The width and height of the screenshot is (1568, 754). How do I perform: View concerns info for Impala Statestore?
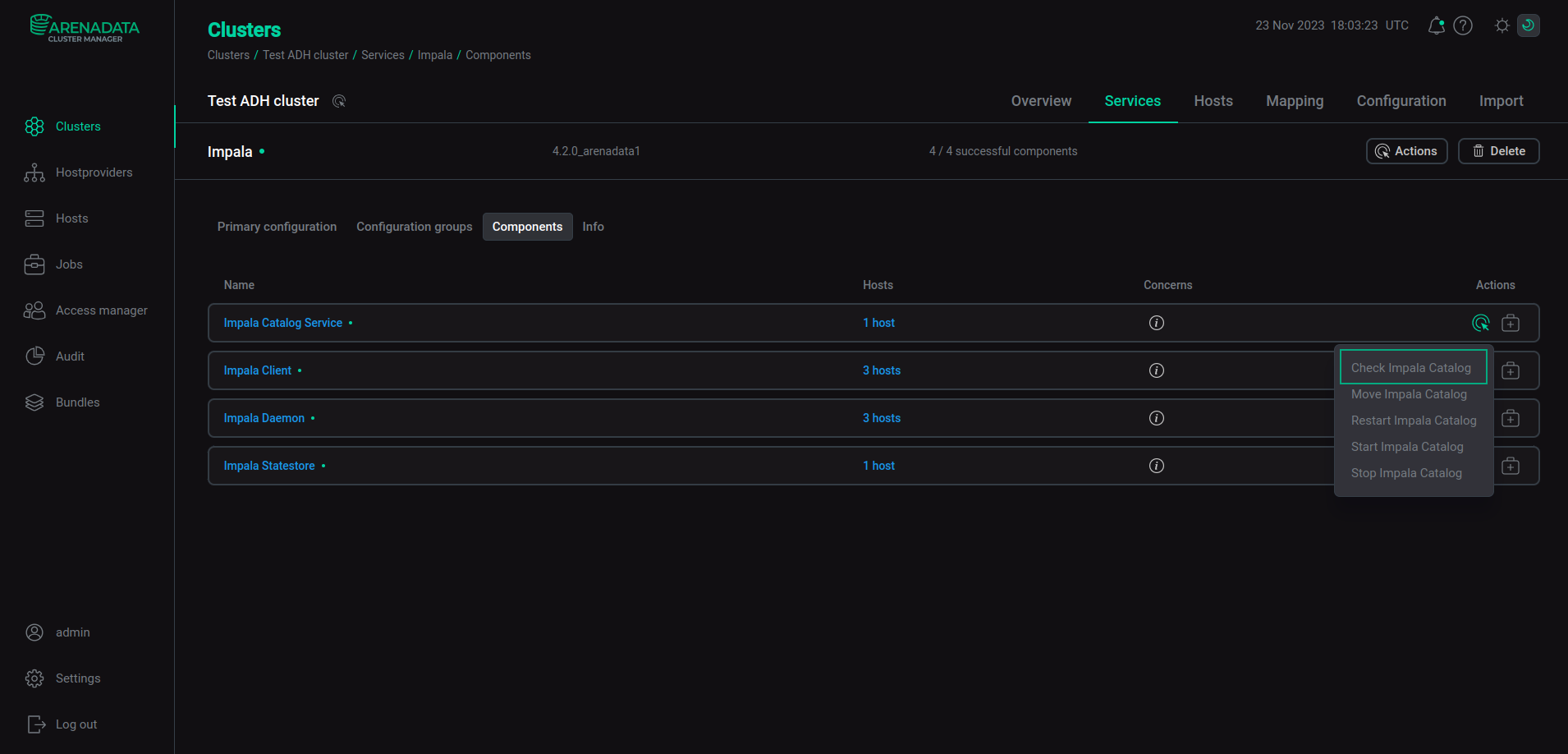1157,466
